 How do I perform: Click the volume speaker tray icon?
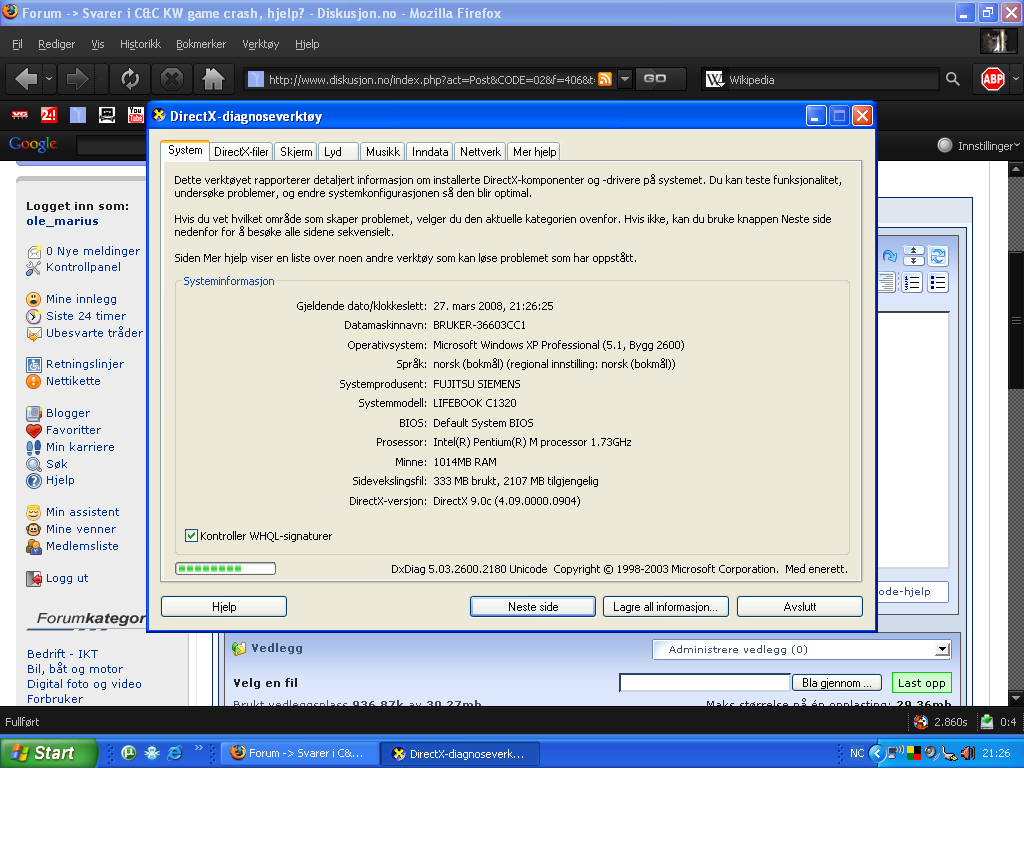coord(968,753)
